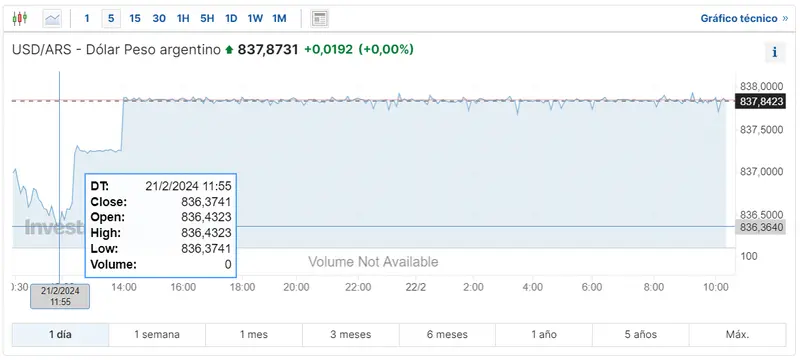Click the 837,8423 current price marker
The image size is (800, 360).
click(x=760, y=101)
